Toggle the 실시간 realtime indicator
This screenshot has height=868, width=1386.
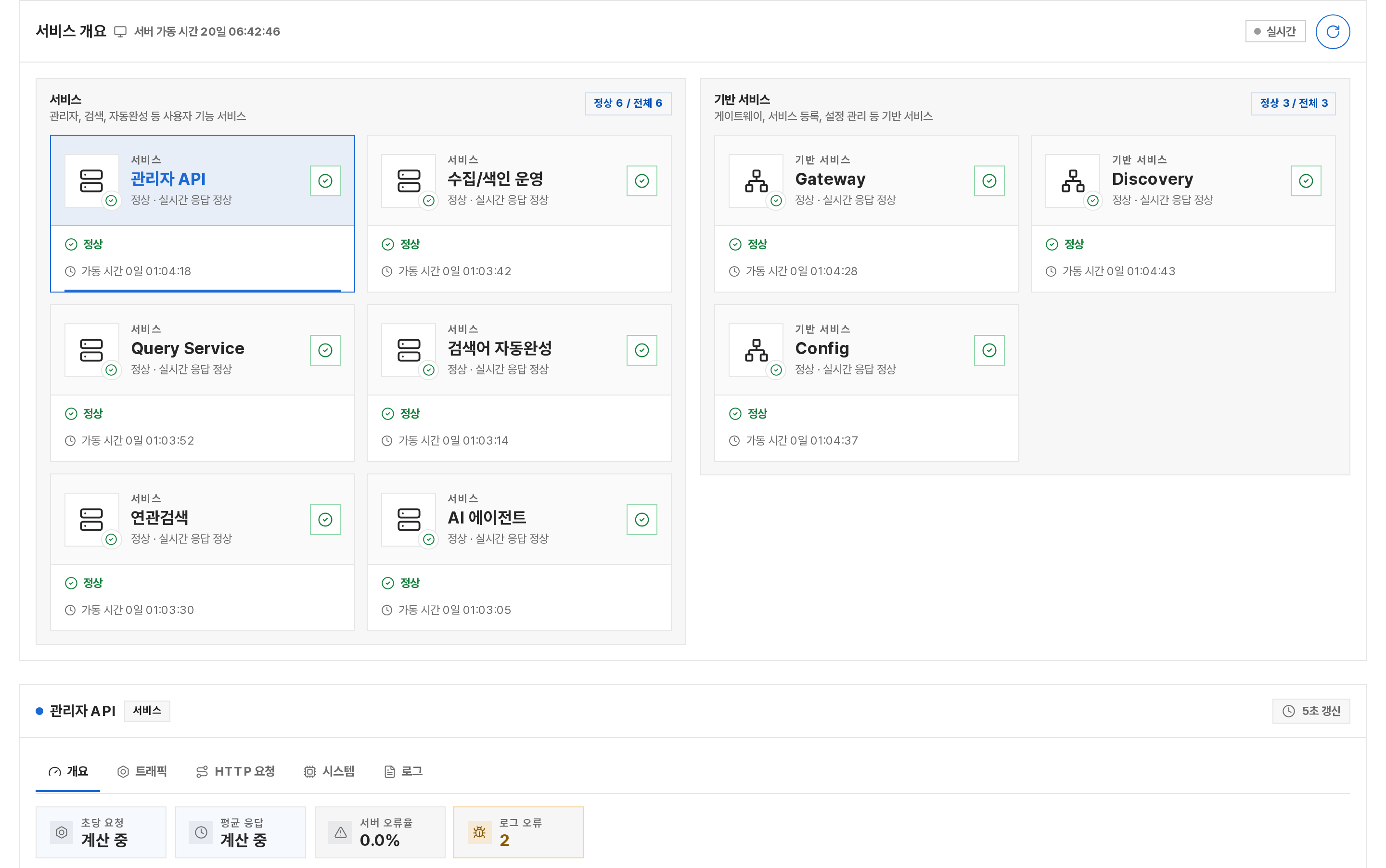(1275, 32)
